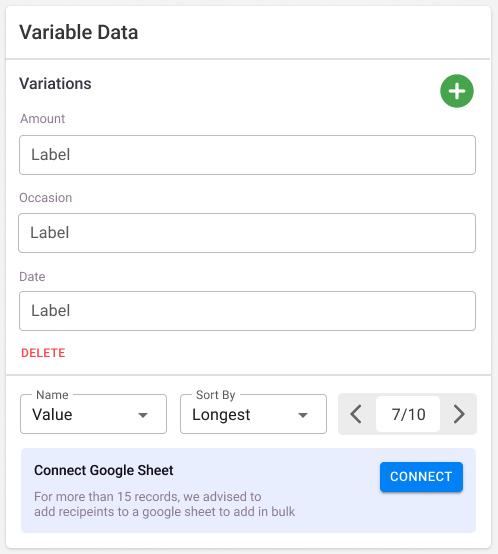Click the Occasion field caption

pyautogui.click(x=46, y=198)
